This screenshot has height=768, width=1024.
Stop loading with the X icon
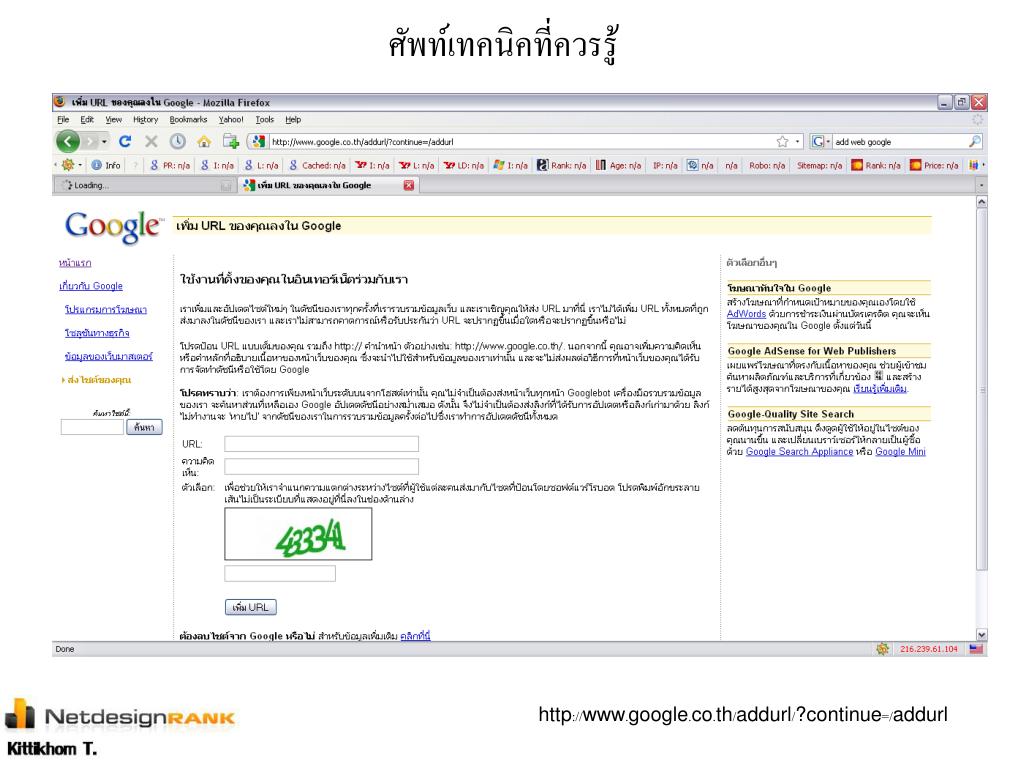point(151,141)
